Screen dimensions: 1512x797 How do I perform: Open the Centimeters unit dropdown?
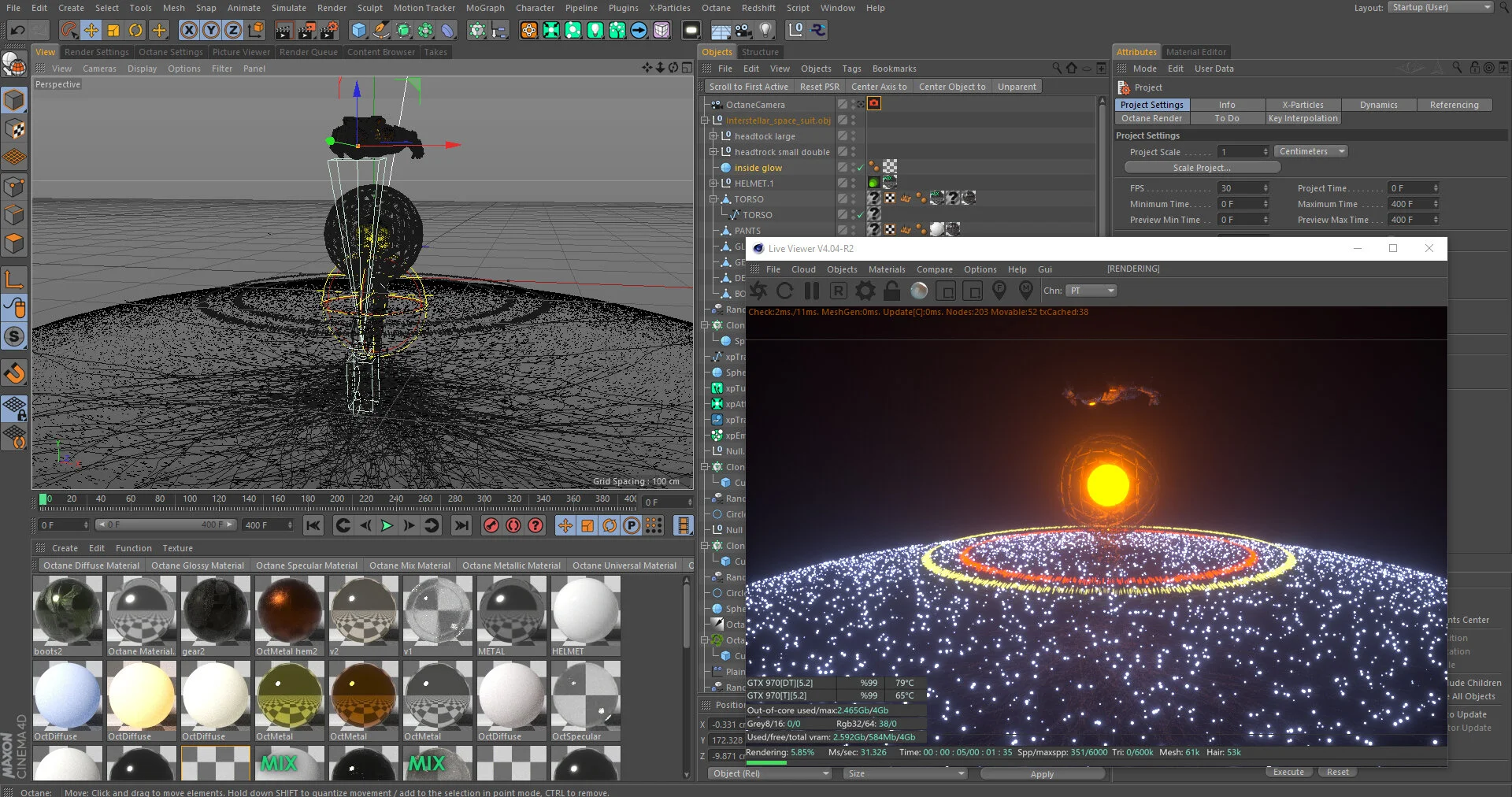coord(1310,151)
